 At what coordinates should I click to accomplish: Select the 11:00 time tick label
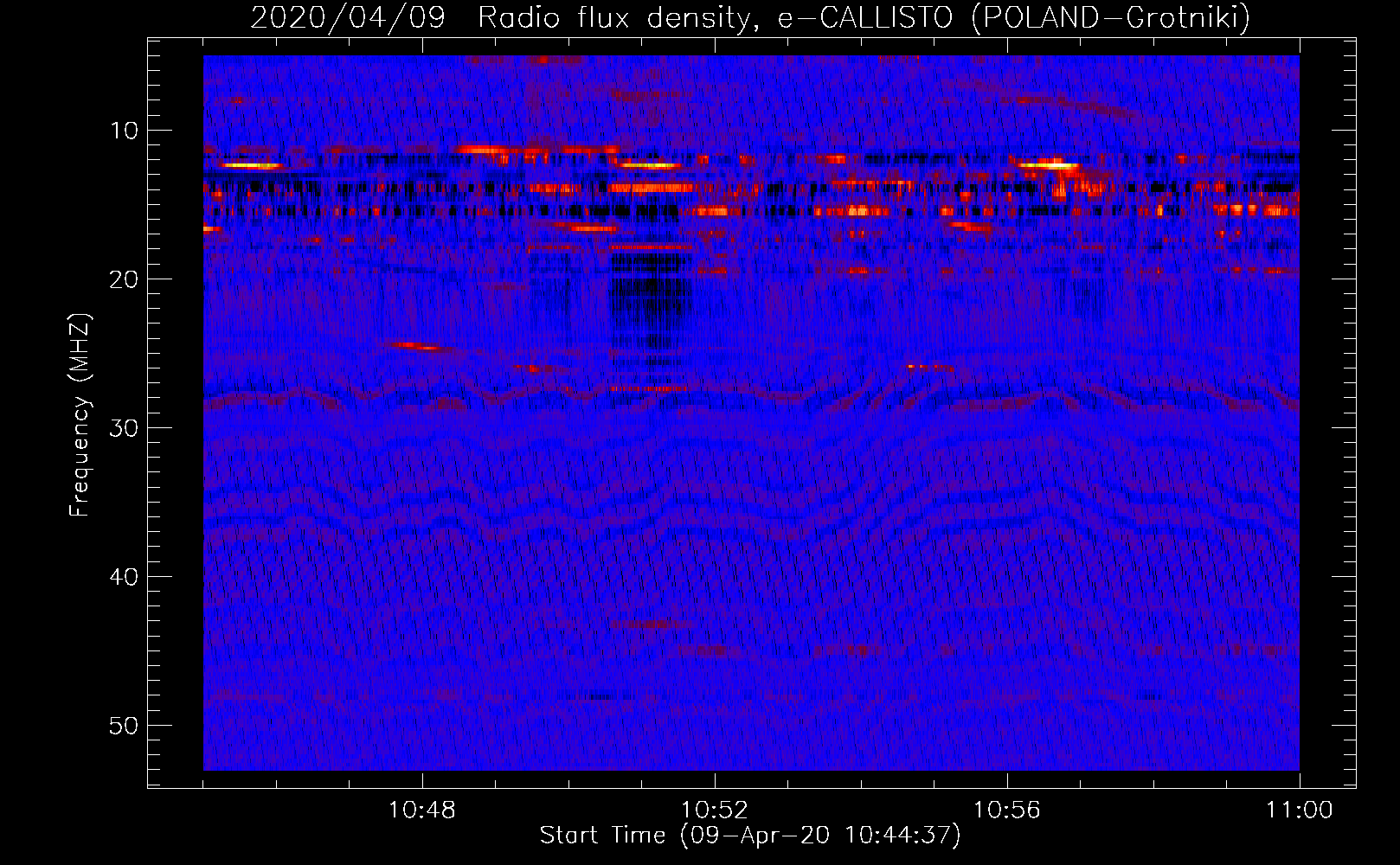tap(1300, 811)
